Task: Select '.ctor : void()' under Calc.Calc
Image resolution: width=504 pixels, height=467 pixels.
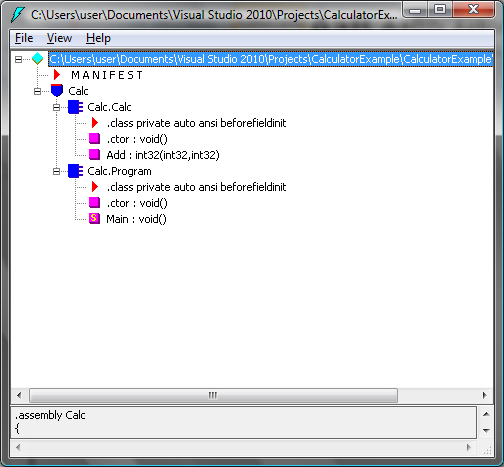Action: (137, 139)
